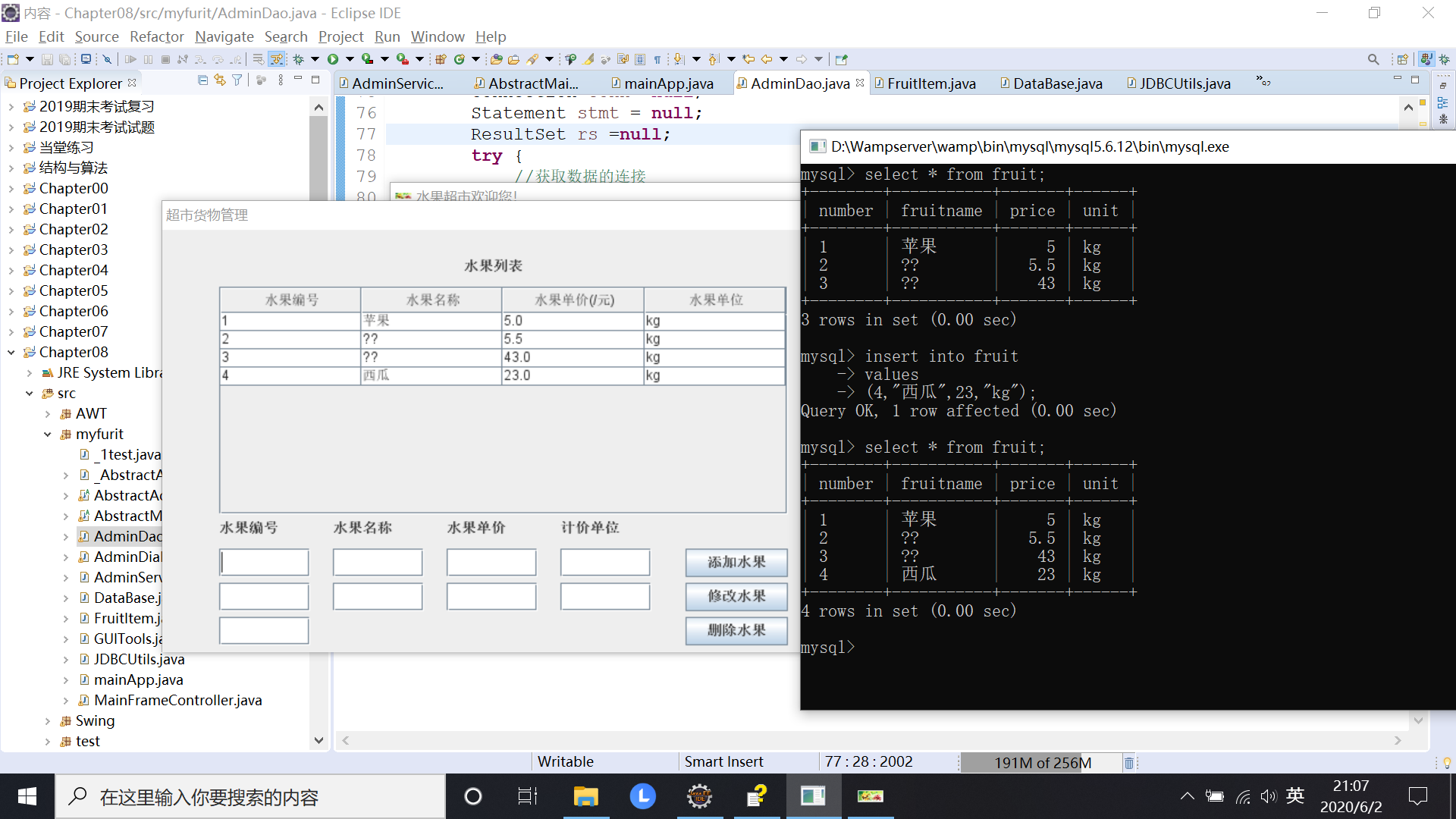1456x819 pixels.
Task: Expand the Swing package
Action: coord(48,721)
